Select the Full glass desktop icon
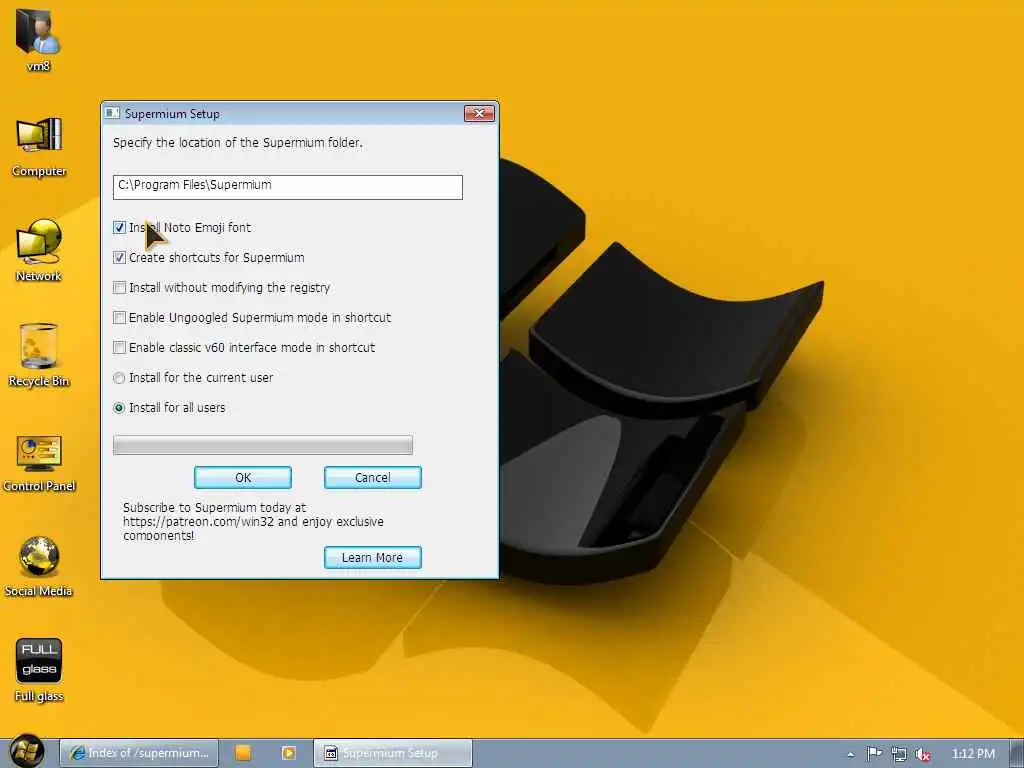 point(39,669)
